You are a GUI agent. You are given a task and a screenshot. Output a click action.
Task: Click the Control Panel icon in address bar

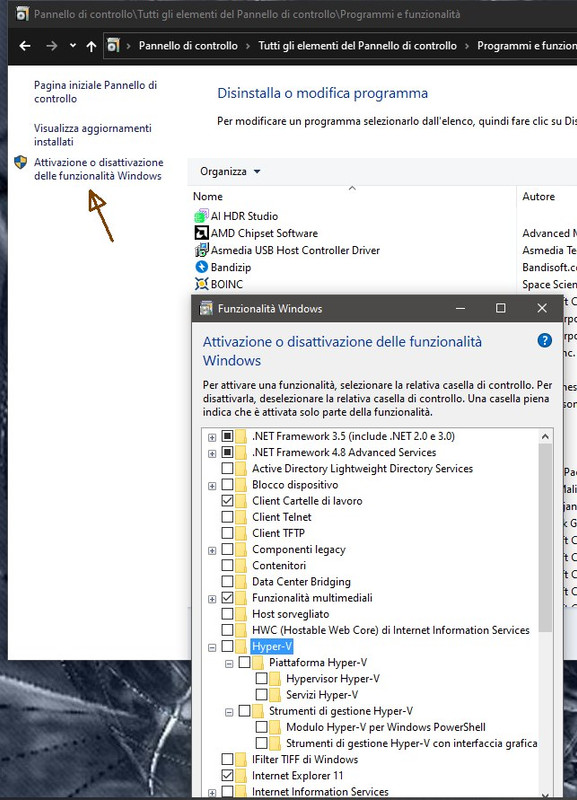click(x=113, y=45)
